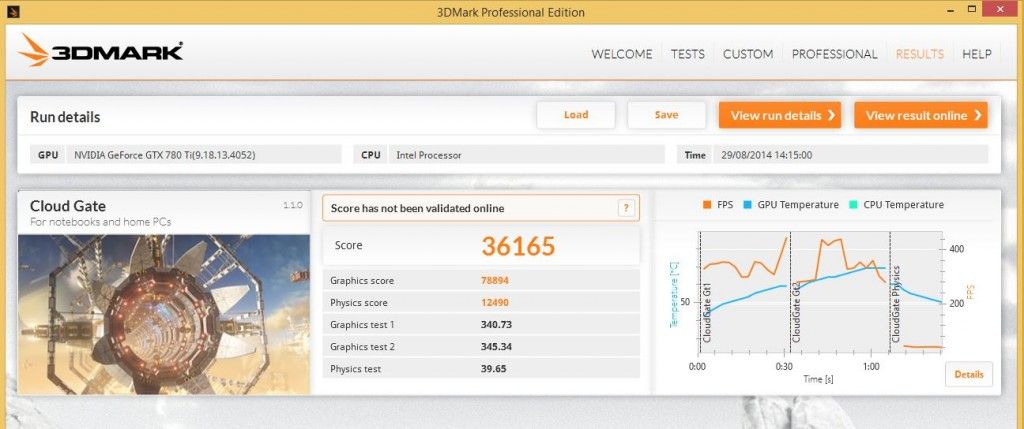Open the question mark help icon
This screenshot has width=1024, height=429.
pyautogui.click(x=626, y=208)
